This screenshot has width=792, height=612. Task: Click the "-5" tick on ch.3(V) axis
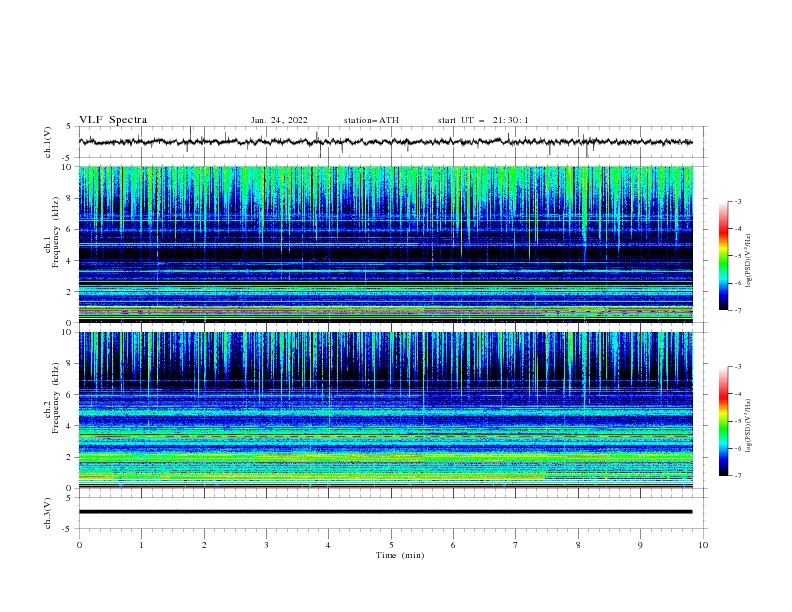point(68,529)
